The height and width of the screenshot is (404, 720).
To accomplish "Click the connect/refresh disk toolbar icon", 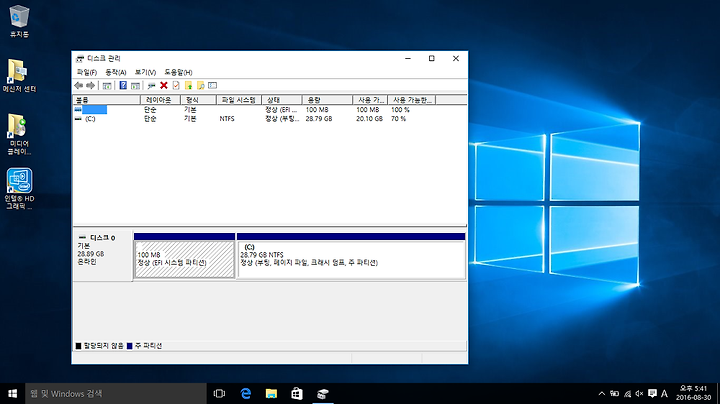I will pyautogui.click(x=151, y=85).
